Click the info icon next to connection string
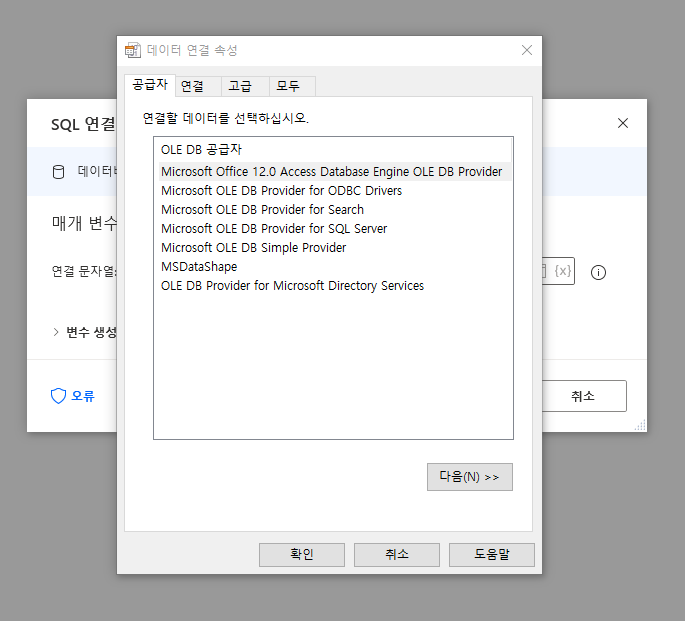The height and width of the screenshot is (621, 685). pyautogui.click(x=598, y=273)
